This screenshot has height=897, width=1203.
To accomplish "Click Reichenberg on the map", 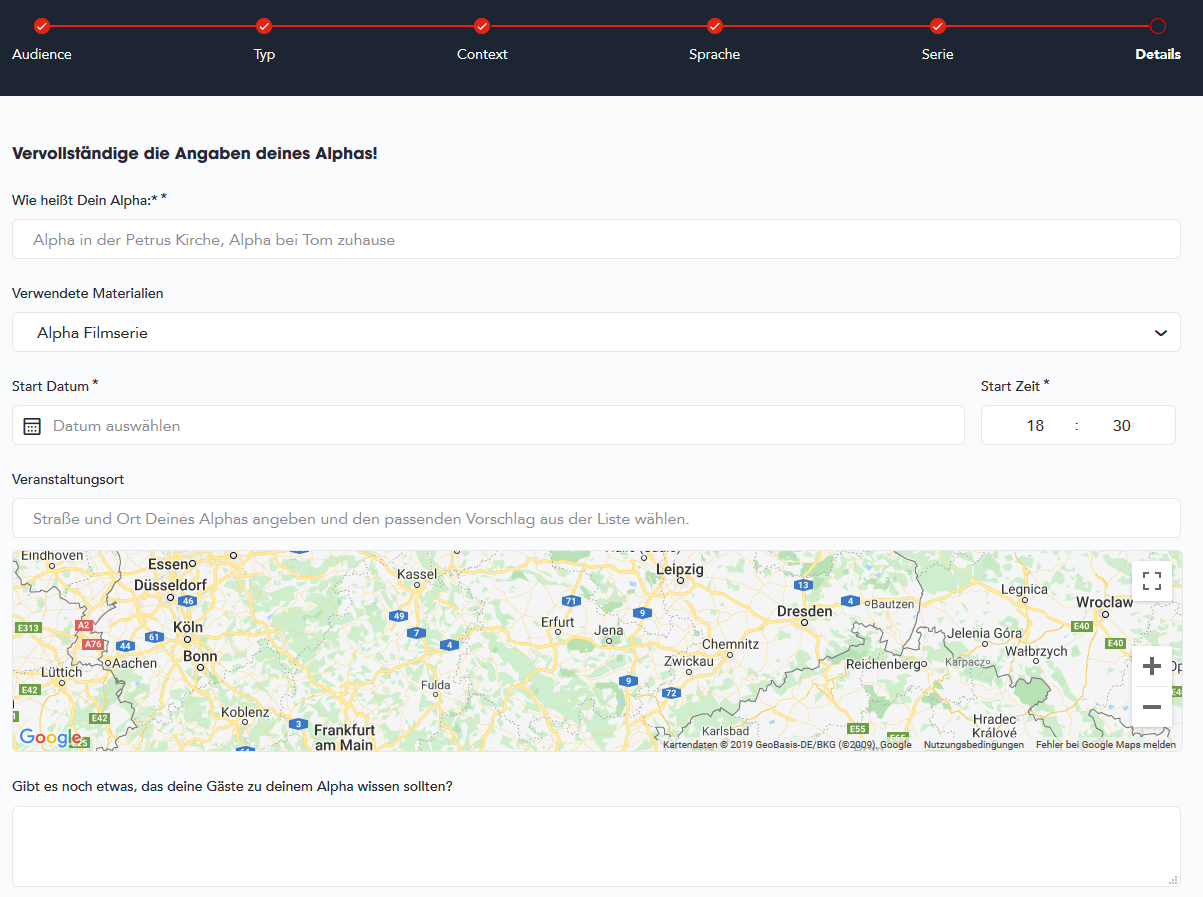I will point(883,664).
